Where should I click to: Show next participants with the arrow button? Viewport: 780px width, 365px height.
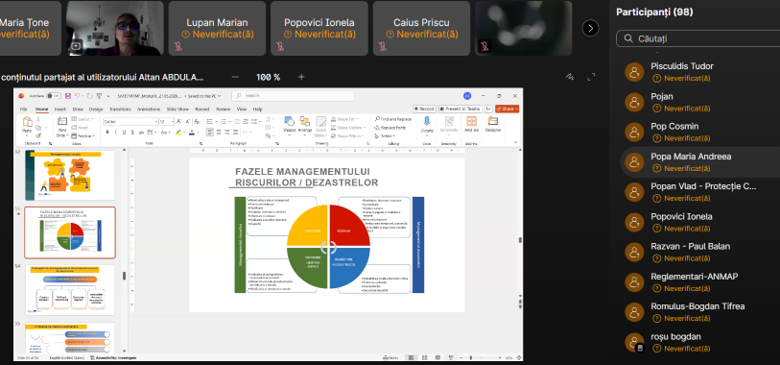590,28
